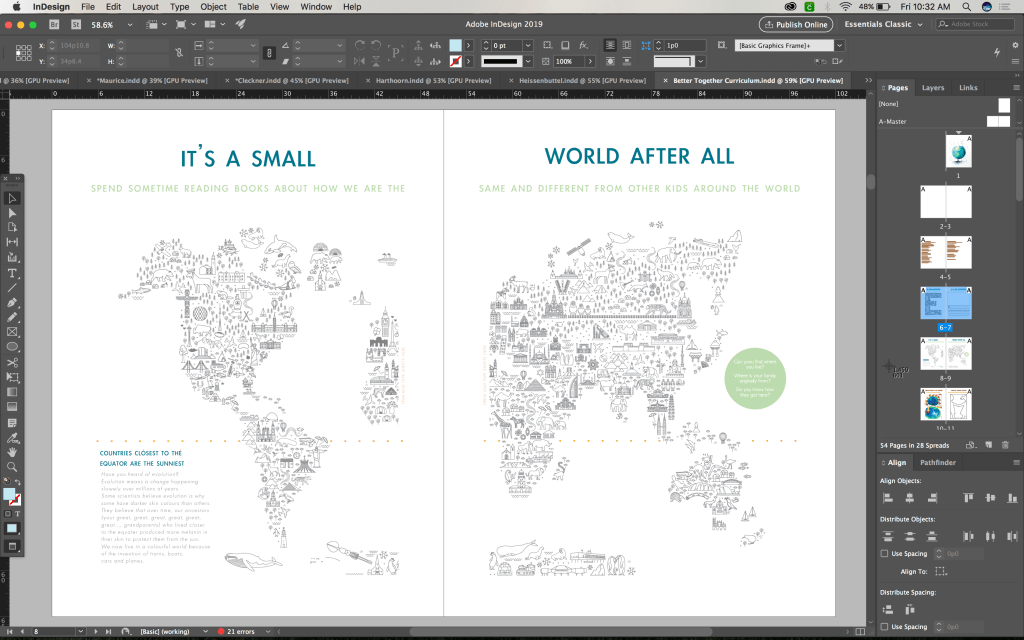Check Use Spacing under Distribute Spacing
The image size is (1024, 640).
(884, 627)
